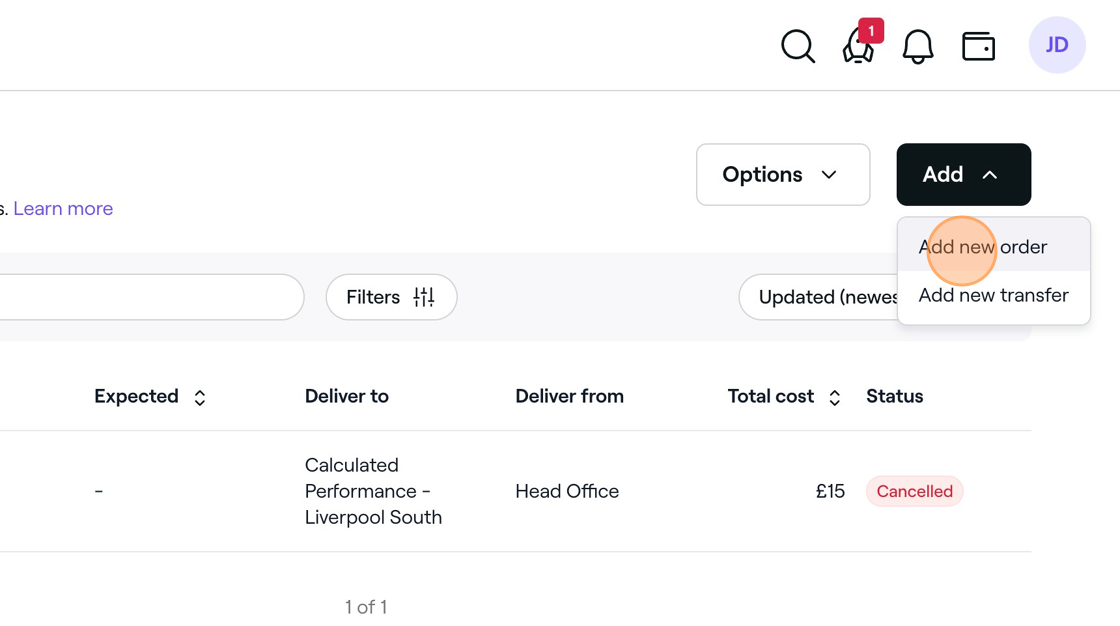Expand the Options dropdown
Image resolution: width=1120 pixels, height=626 pixels.
783,174
